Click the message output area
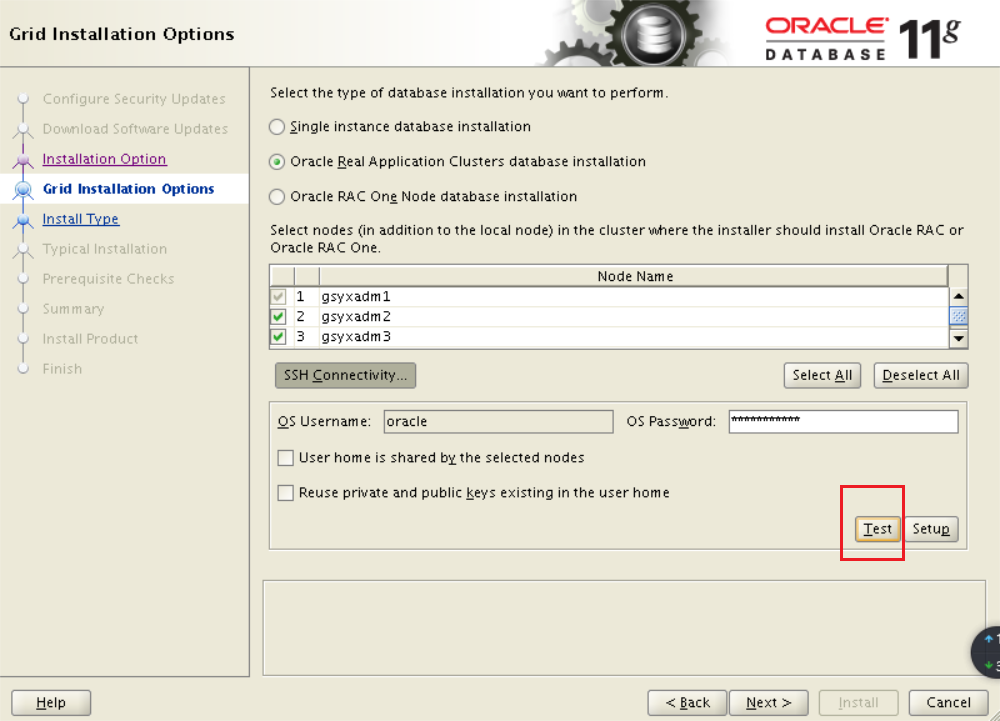Screen dimensions: 1000x721 coord(624,628)
